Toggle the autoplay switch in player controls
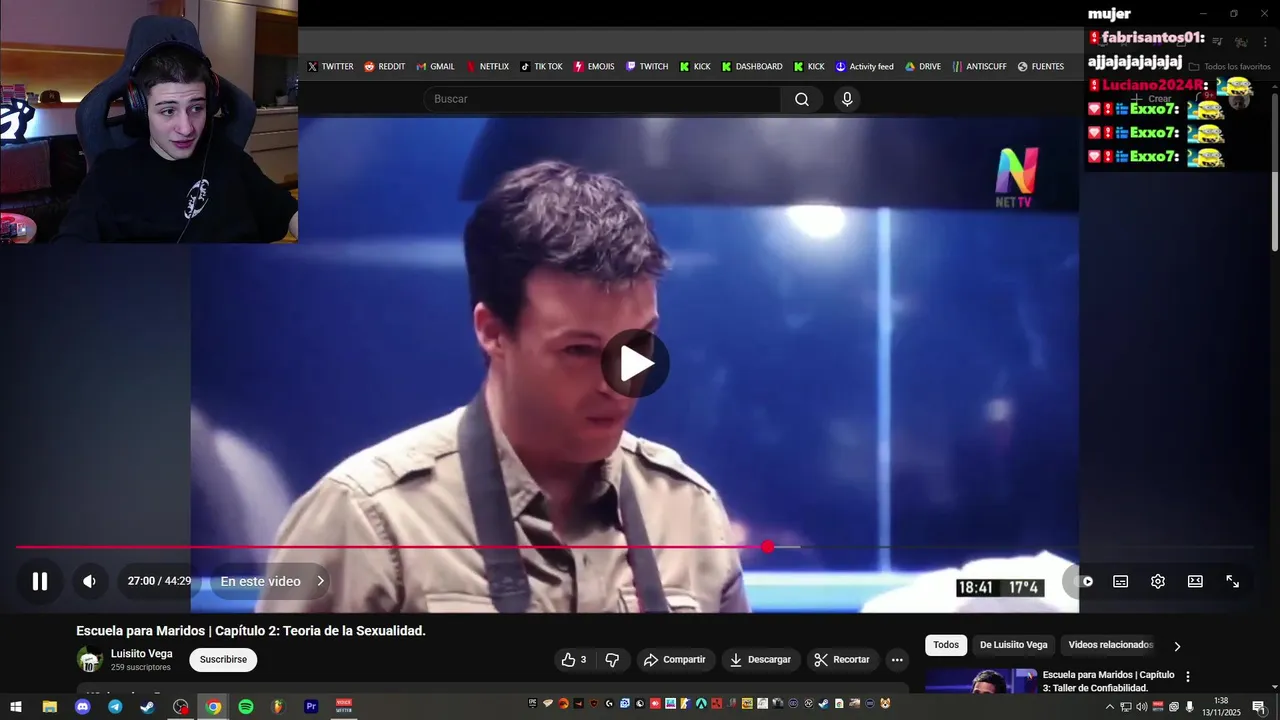 click(1084, 581)
